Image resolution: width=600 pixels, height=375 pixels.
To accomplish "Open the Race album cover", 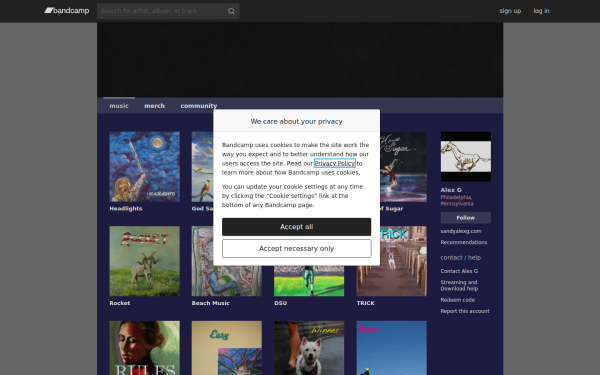I will point(391,348).
